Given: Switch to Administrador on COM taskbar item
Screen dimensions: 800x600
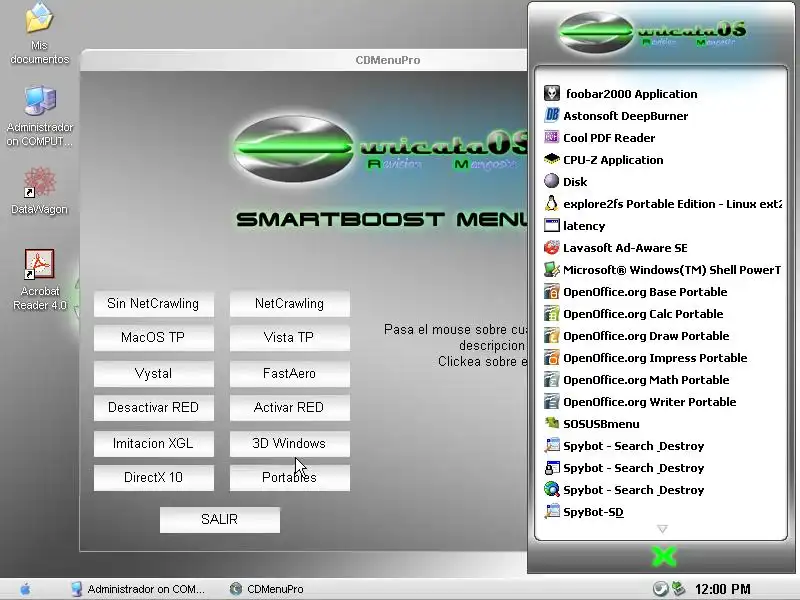Looking at the screenshot, I should click(x=138, y=589).
